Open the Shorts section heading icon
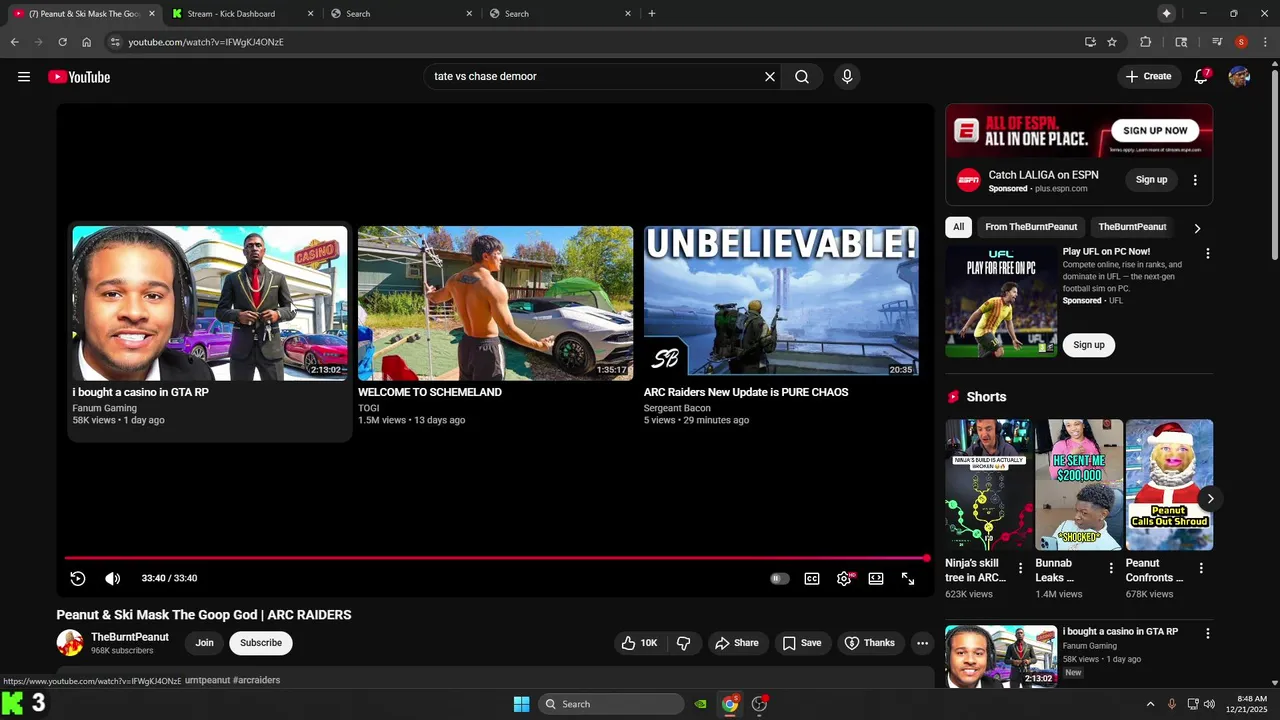1280x720 pixels. pyautogui.click(x=953, y=397)
